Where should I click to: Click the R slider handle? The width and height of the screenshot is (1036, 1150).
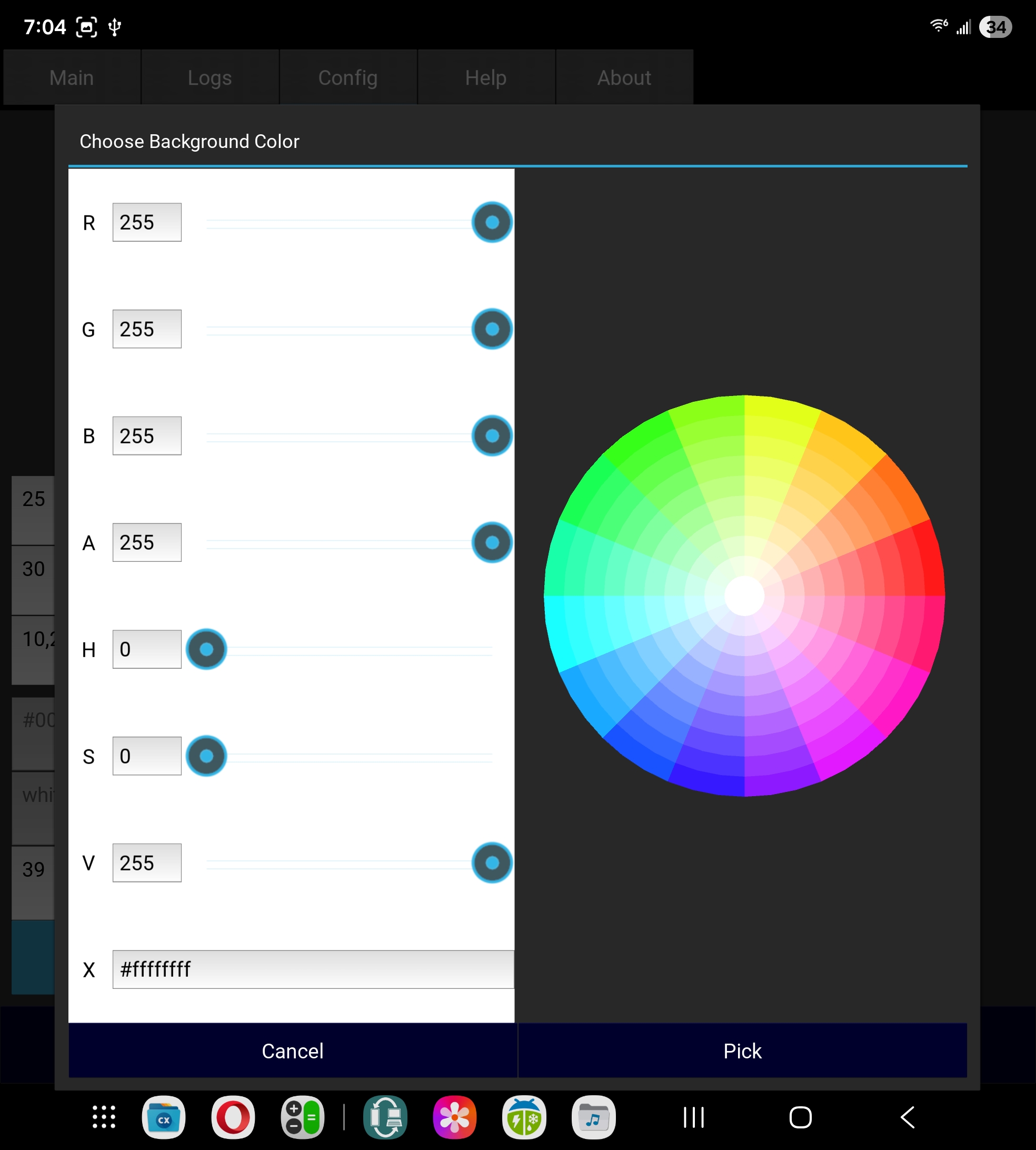(x=492, y=222)
